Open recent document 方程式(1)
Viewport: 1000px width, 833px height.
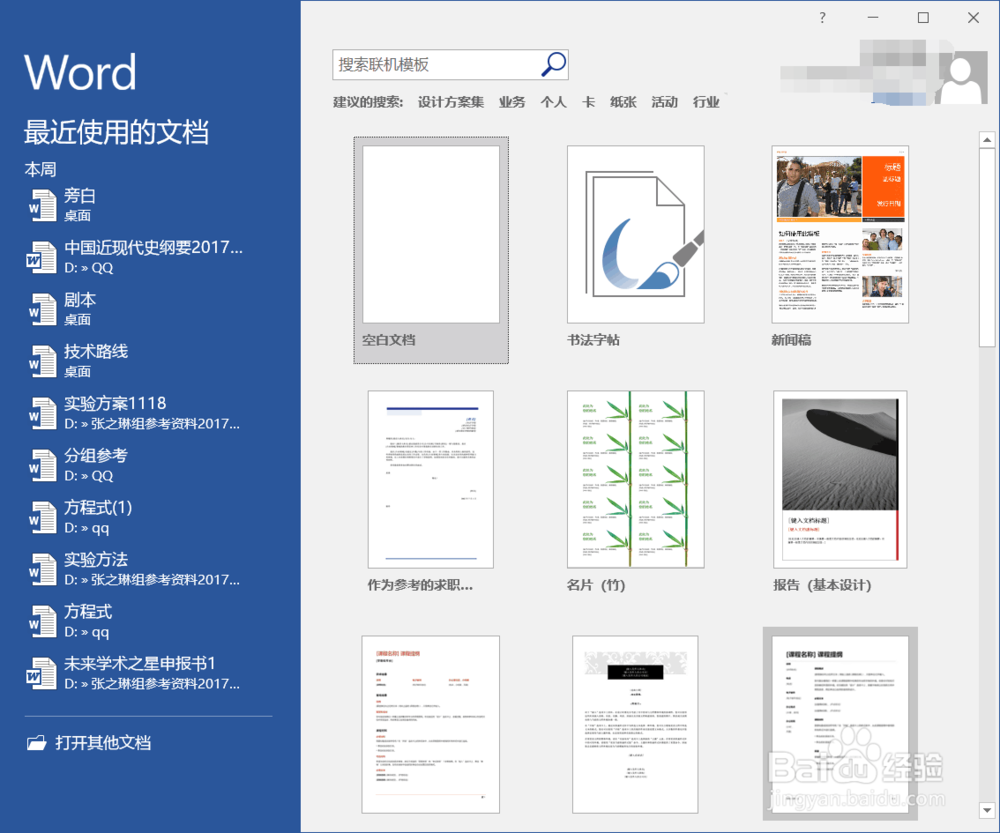[x=150, y=517]
